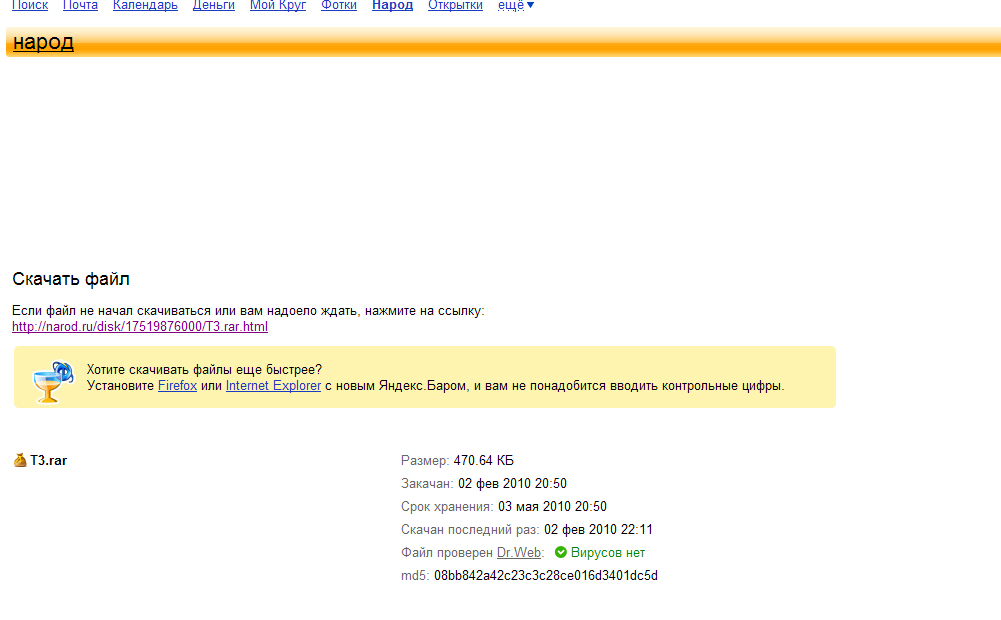
Task: Follow the Internet Explorer install link
Action: (x=273, y=386)
